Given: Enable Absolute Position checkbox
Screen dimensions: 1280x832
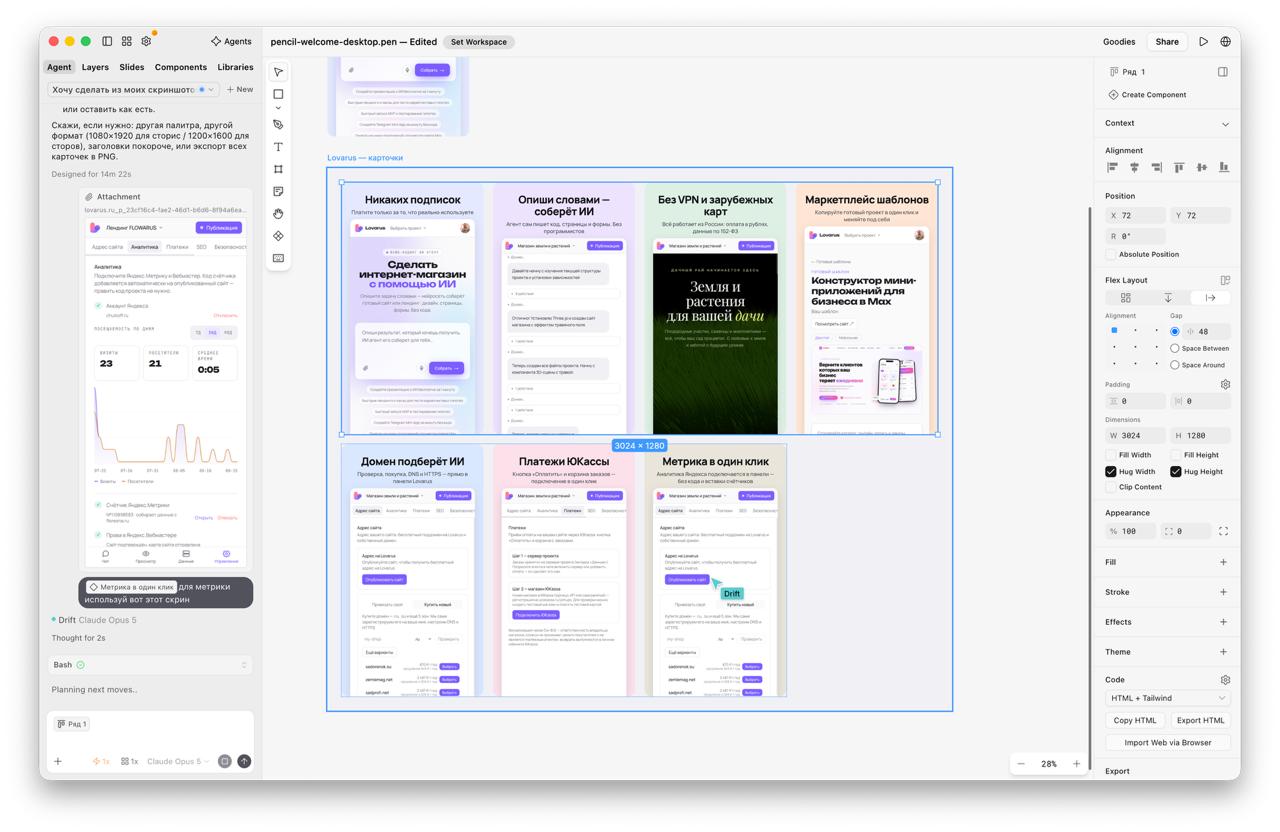Looking at the screenshot, I should pos(1111,254).
